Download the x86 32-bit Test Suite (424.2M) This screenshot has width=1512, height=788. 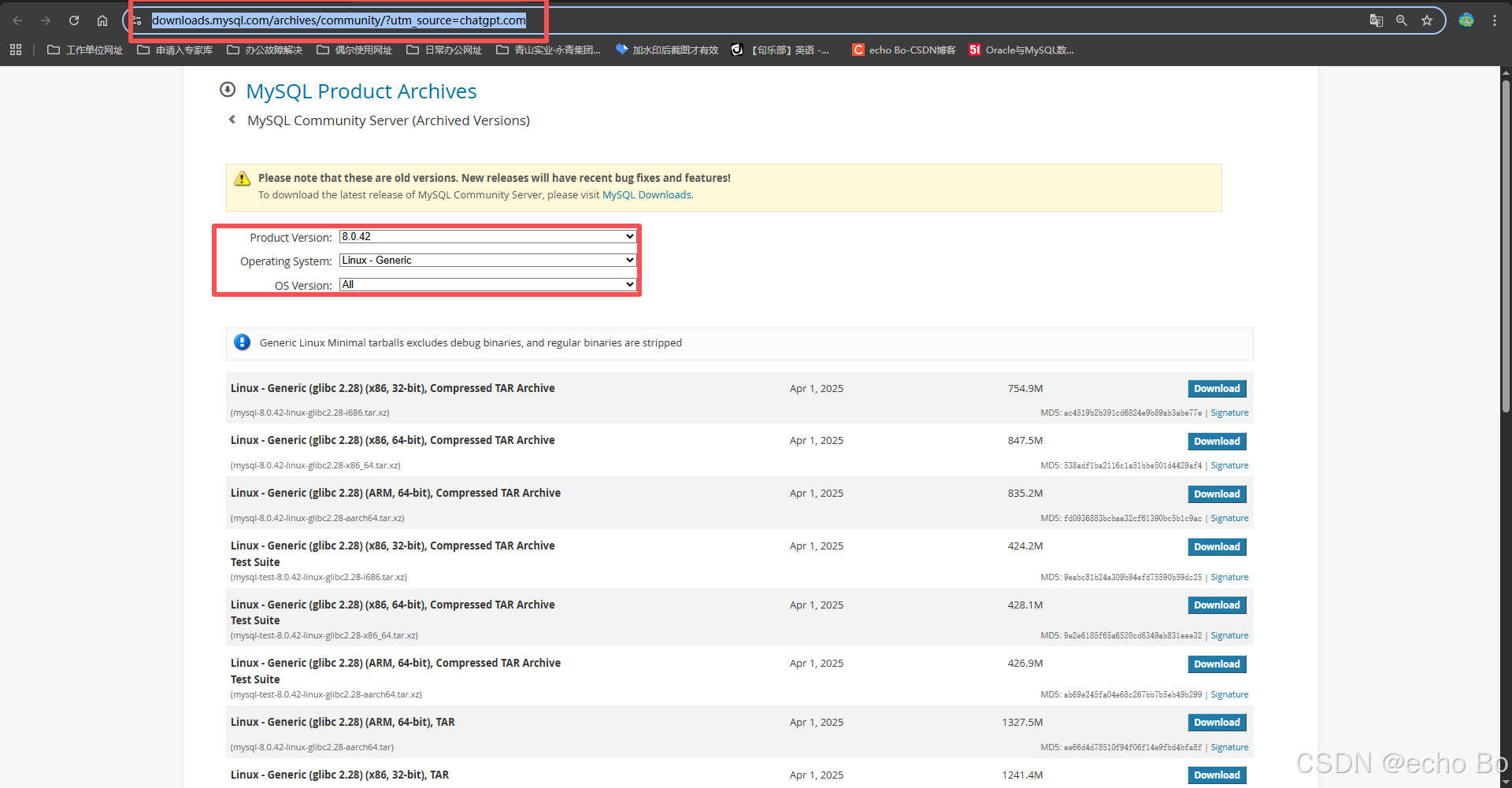tap(1217, 547)
